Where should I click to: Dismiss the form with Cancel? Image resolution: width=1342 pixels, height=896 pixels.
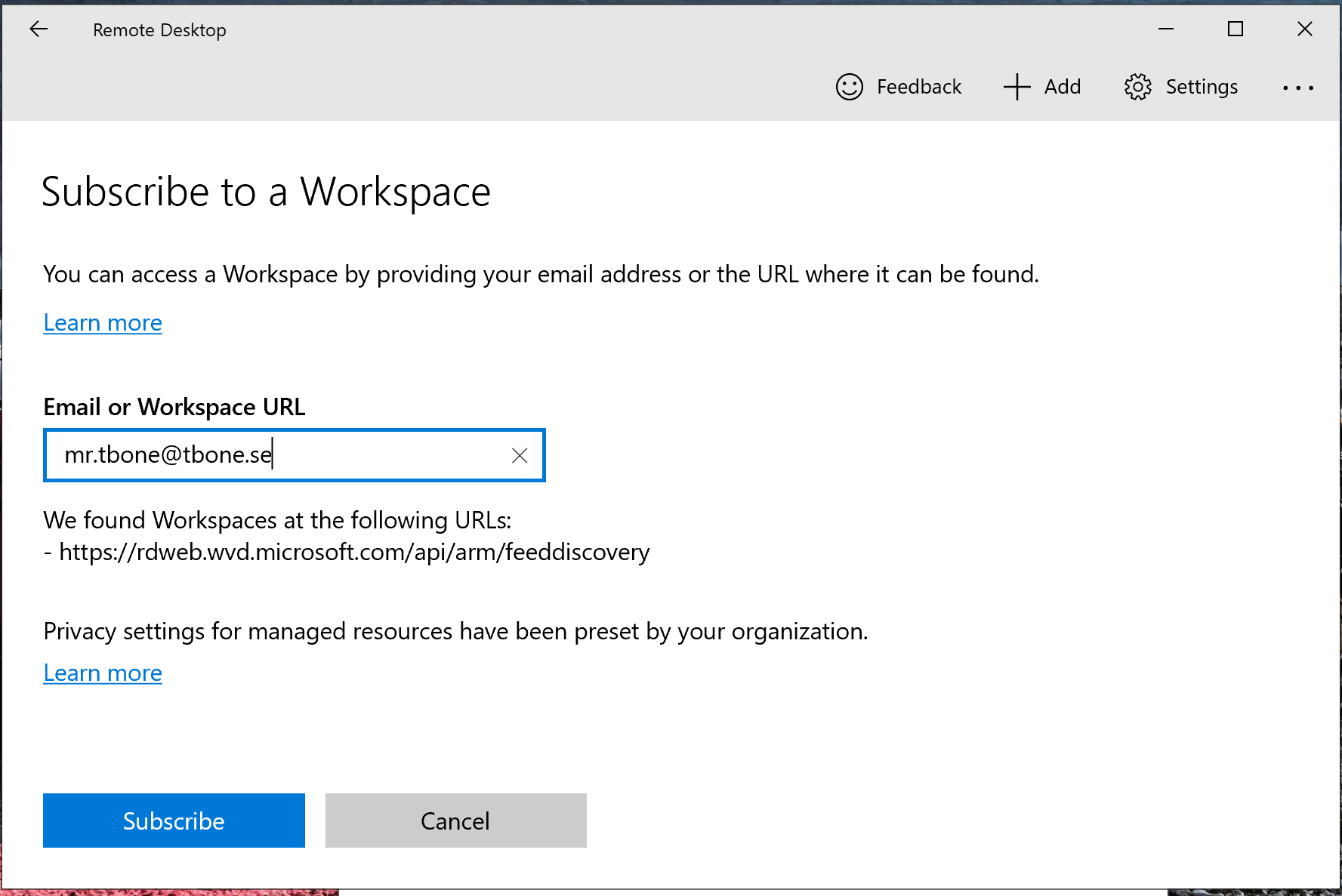(x=455, y=821)
